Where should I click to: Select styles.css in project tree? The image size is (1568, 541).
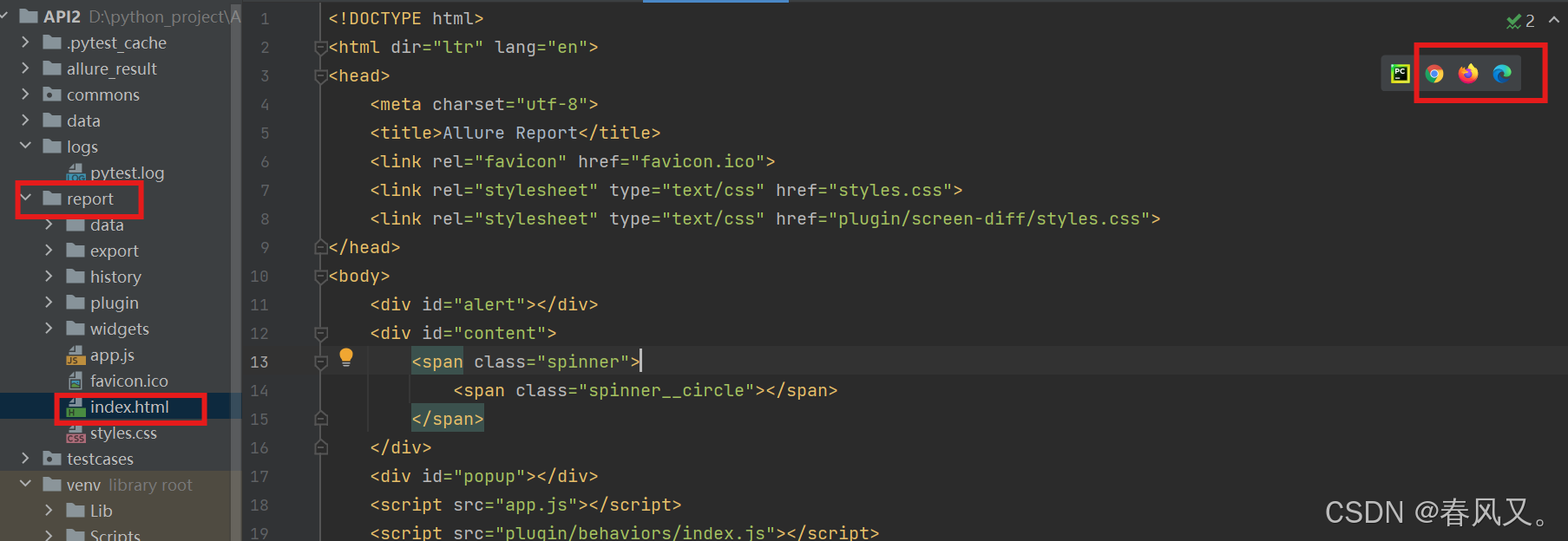point(123,433)
